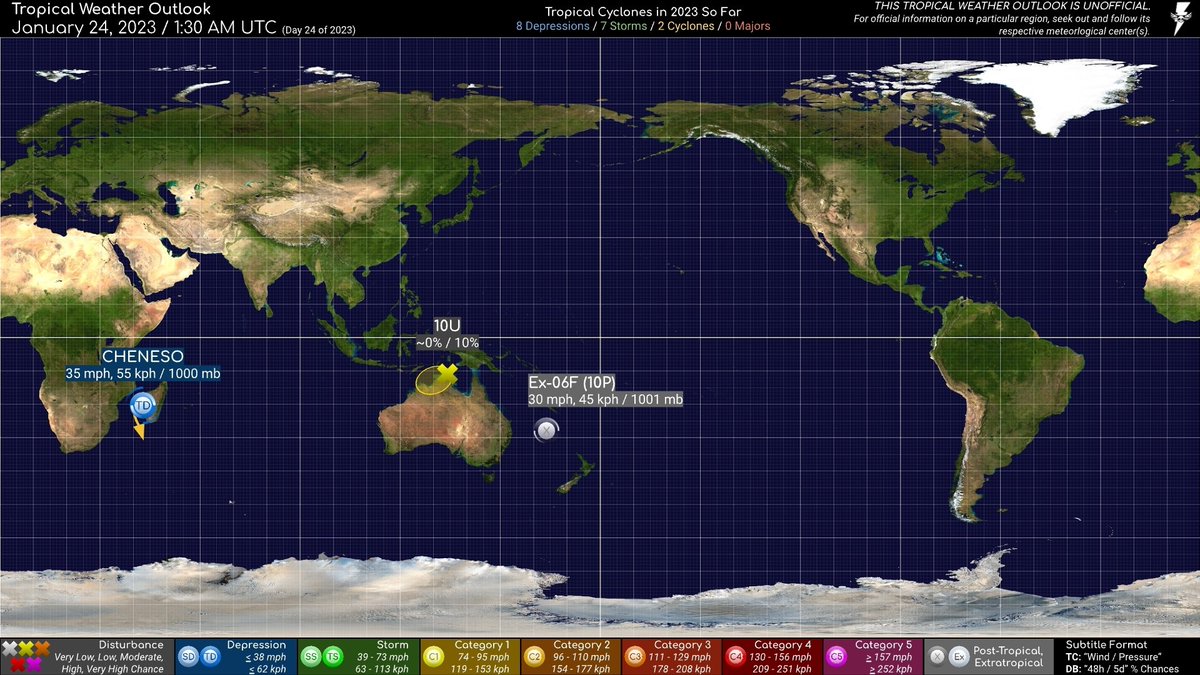Click the 'Category 5' legend title

click(x=885, y=645)
